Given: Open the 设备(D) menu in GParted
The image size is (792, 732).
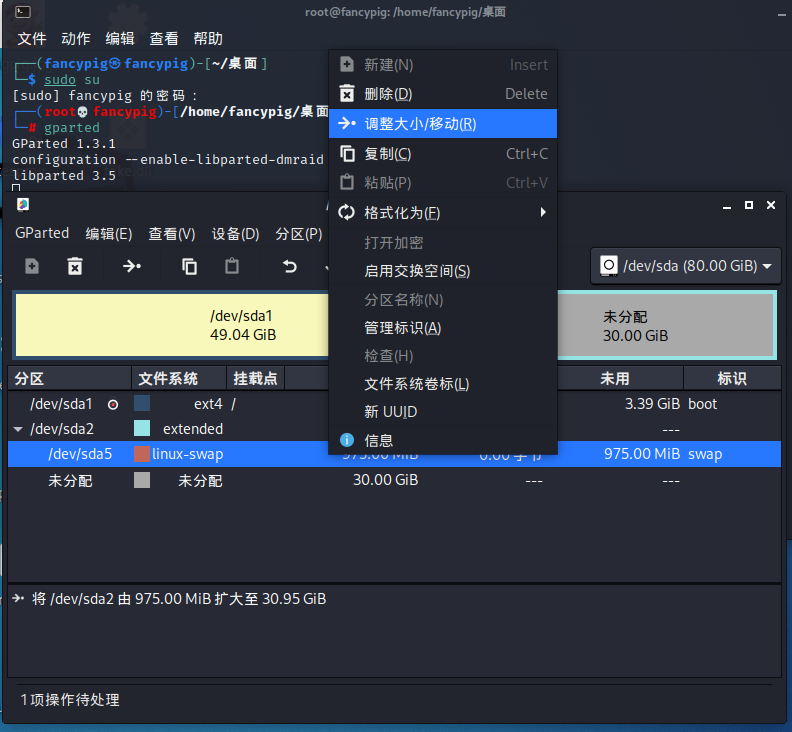Looking at the screenshot, I should click(235, 234).
